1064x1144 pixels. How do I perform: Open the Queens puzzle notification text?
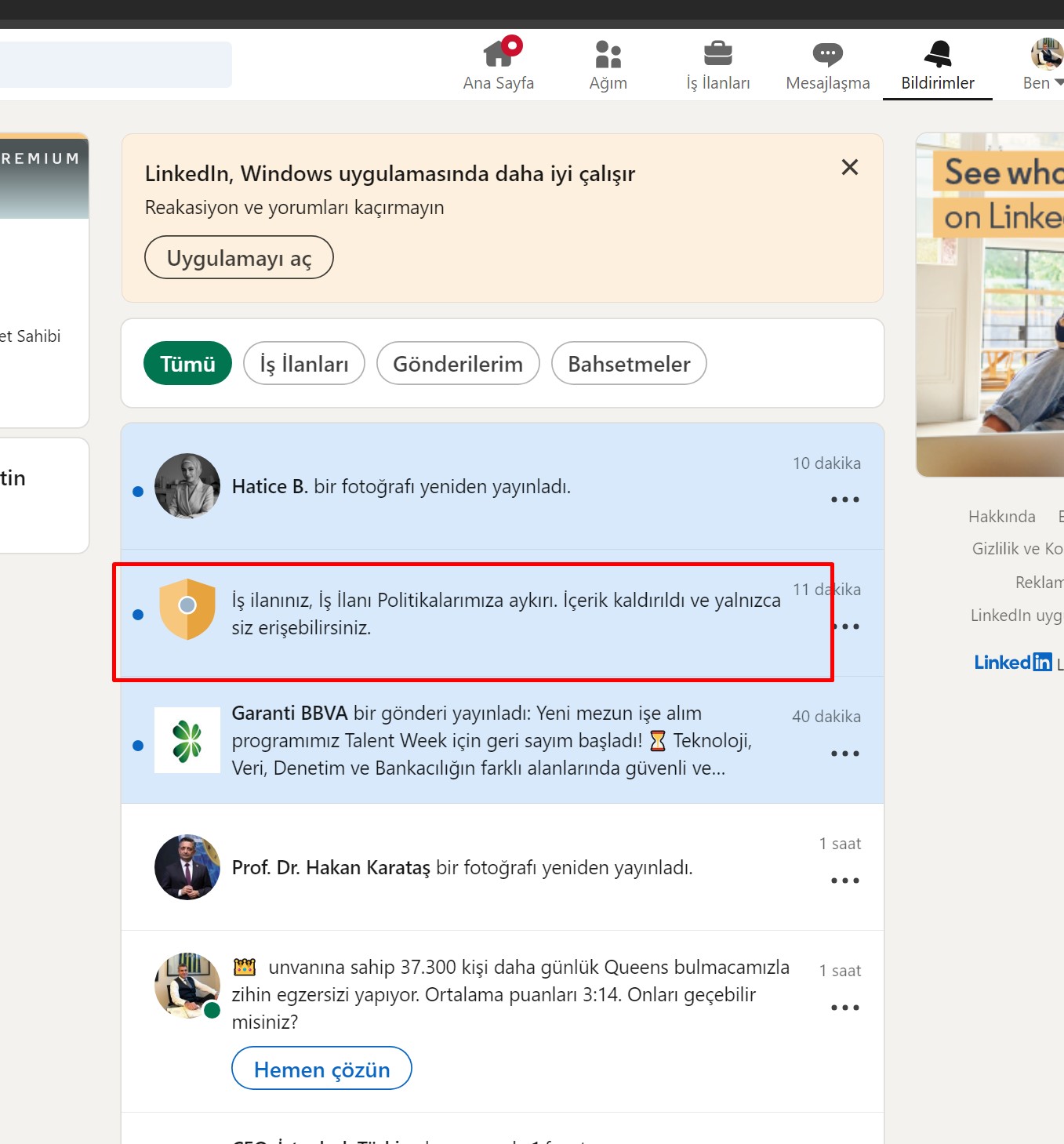[510, 994]
